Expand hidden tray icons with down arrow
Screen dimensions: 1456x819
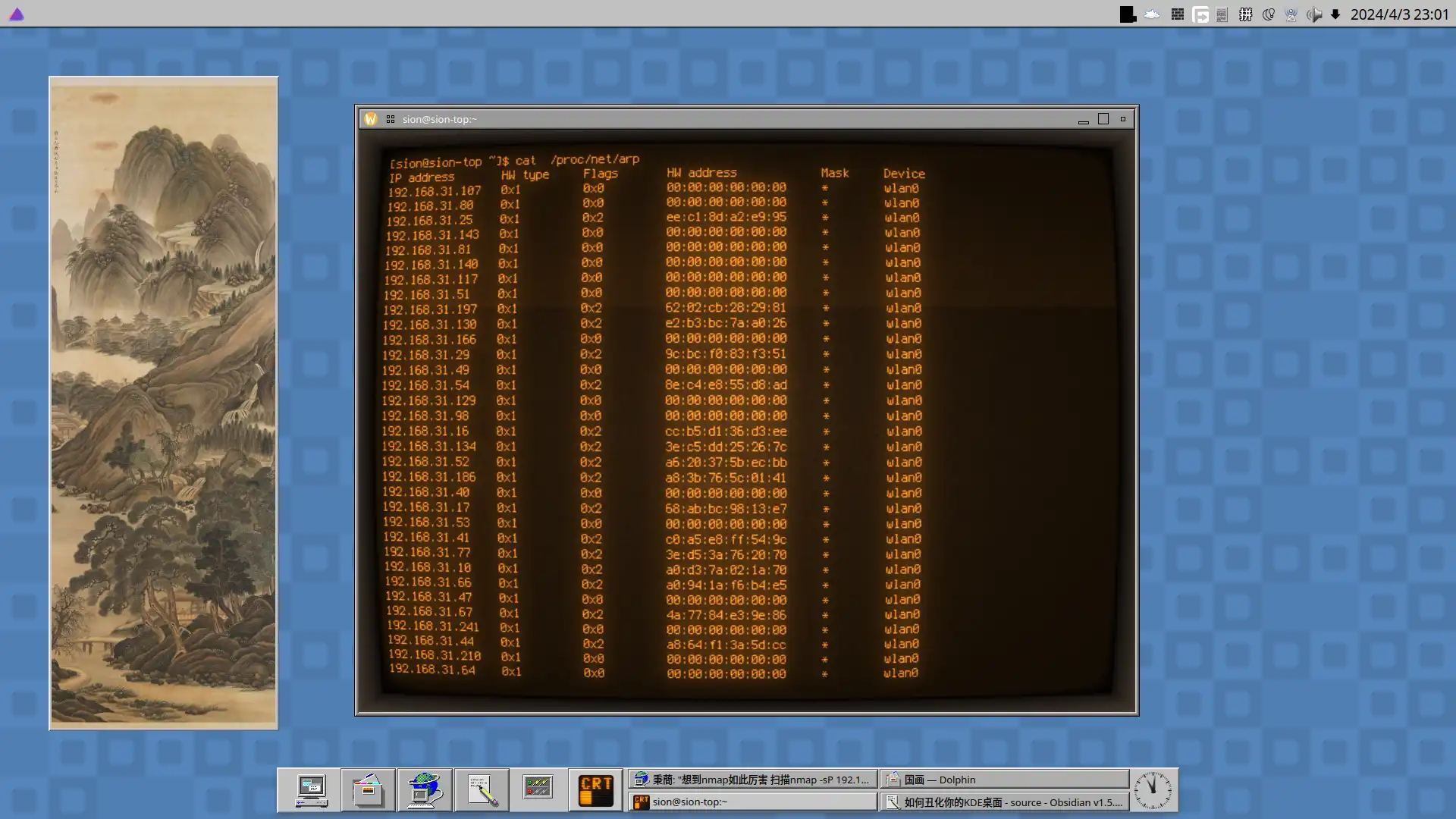tap(1335, 14)
